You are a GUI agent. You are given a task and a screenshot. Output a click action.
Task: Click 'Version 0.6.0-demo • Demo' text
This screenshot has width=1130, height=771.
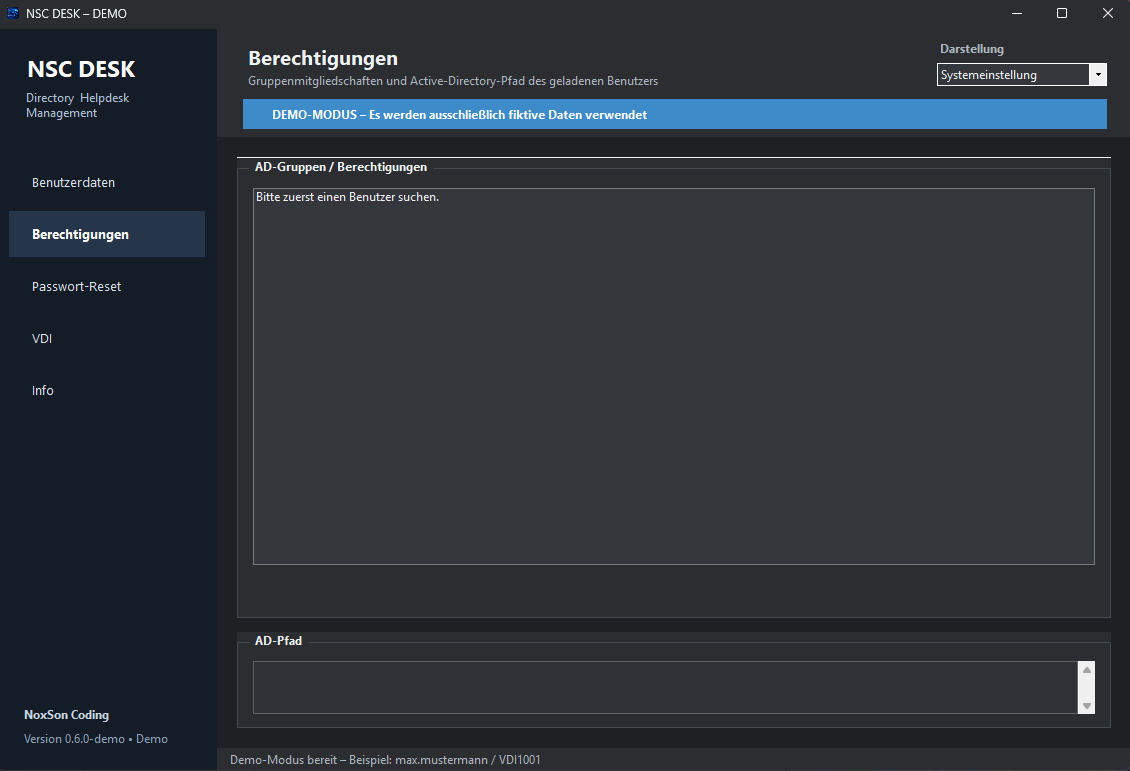(96, 739)
